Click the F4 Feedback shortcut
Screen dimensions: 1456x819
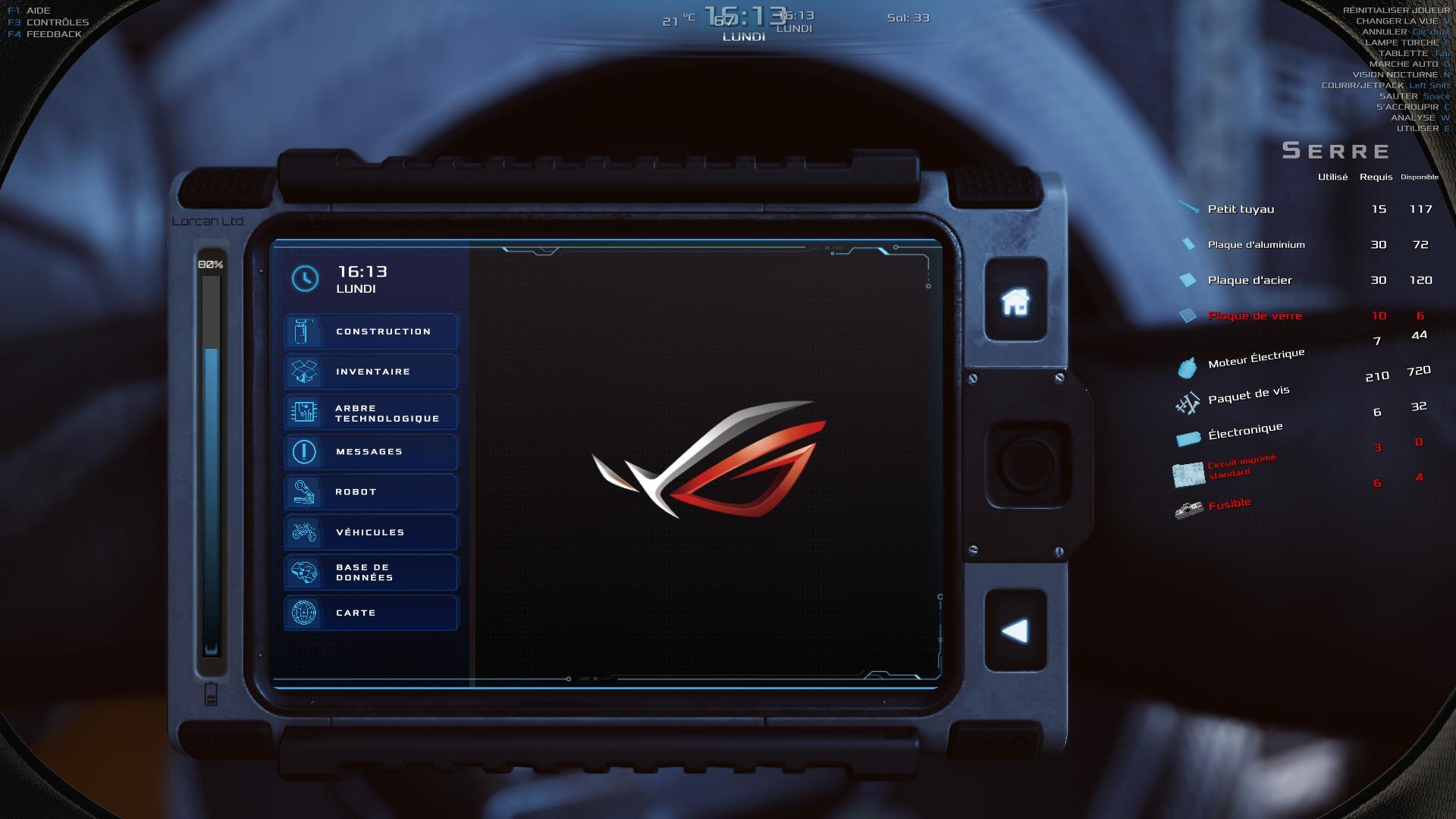pos(44,34)
